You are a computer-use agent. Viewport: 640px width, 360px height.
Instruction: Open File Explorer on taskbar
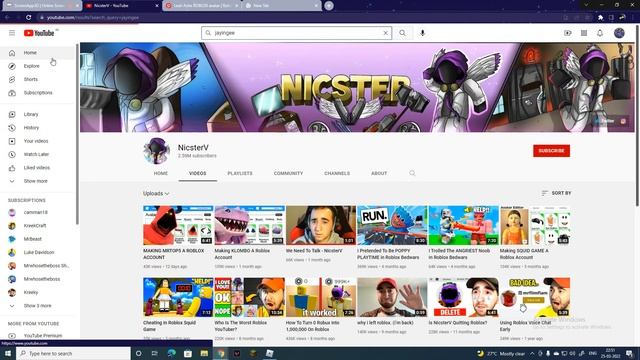(204, 353)
